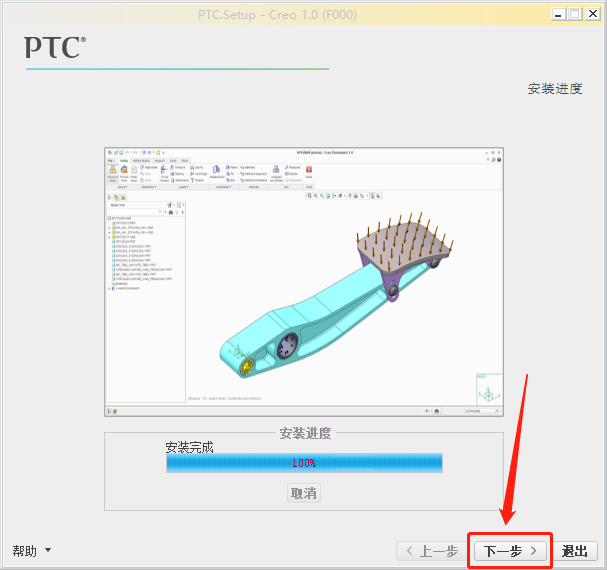Click the Thermal Mode icon in preview
This screenshot has width=607, height=570.
pyautogui.click(x=124, y=170)
